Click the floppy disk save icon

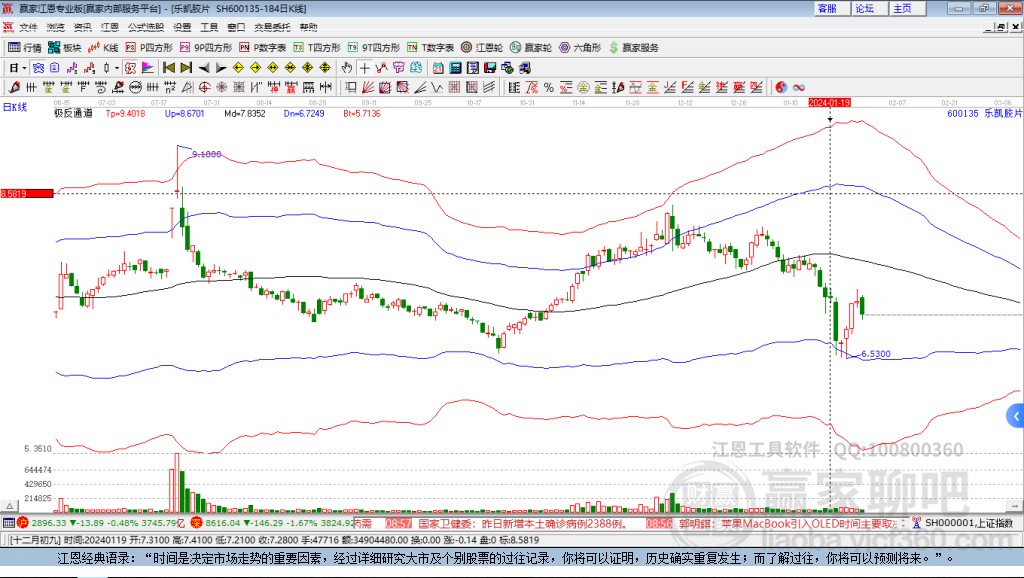click(490, 68)
